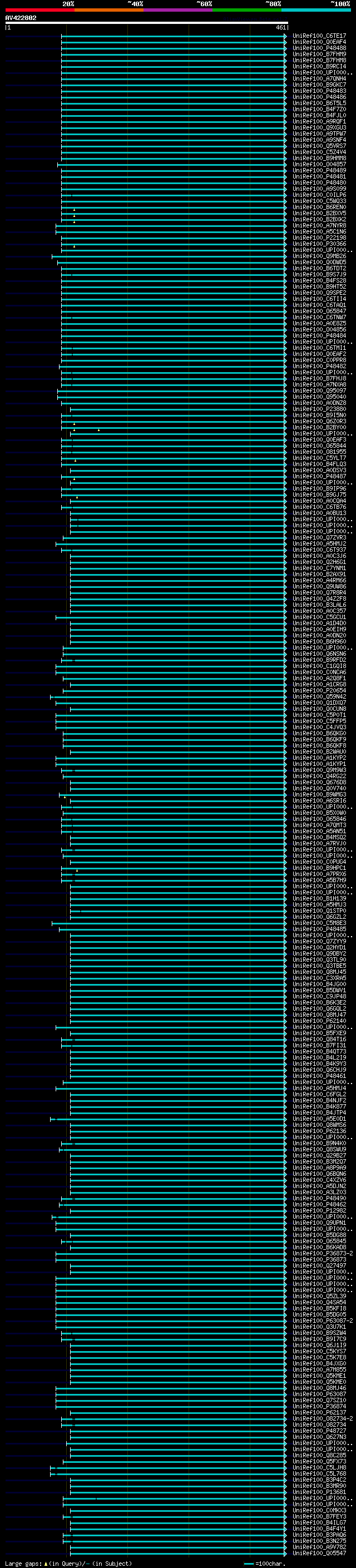Viewport: 356px width, 1568px height.
Task: Click the green ~80% identity color segment
Action: (247, 10)
